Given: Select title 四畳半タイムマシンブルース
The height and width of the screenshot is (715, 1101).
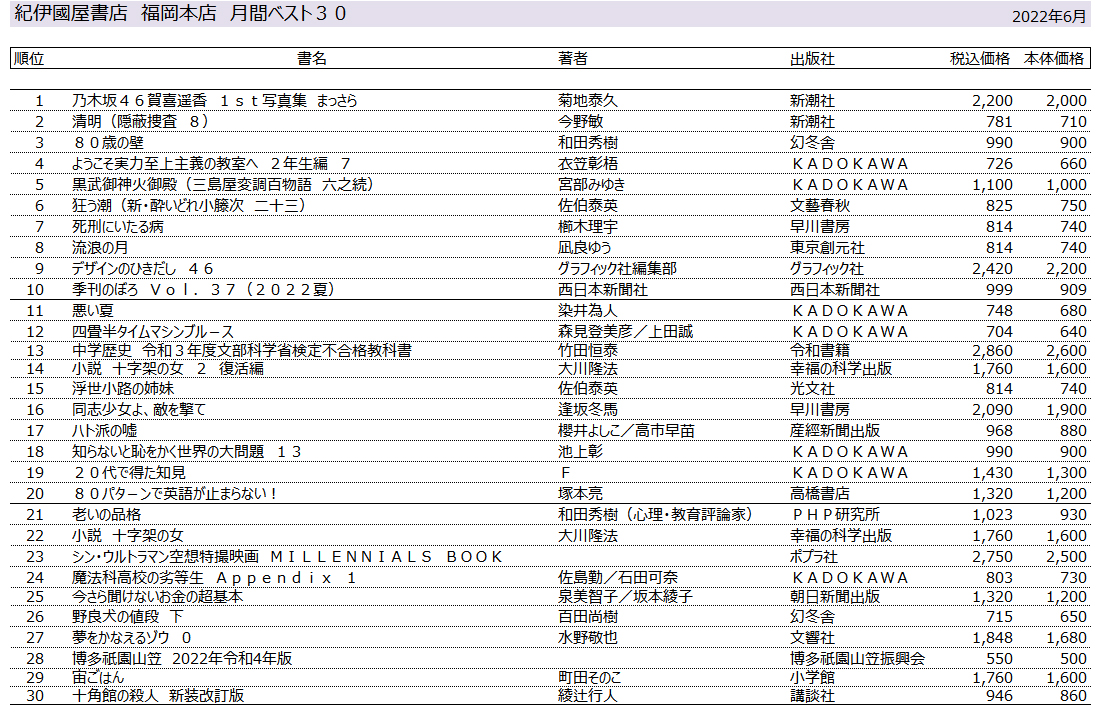Looking at the screenshot, I should (x=152, y=332).
